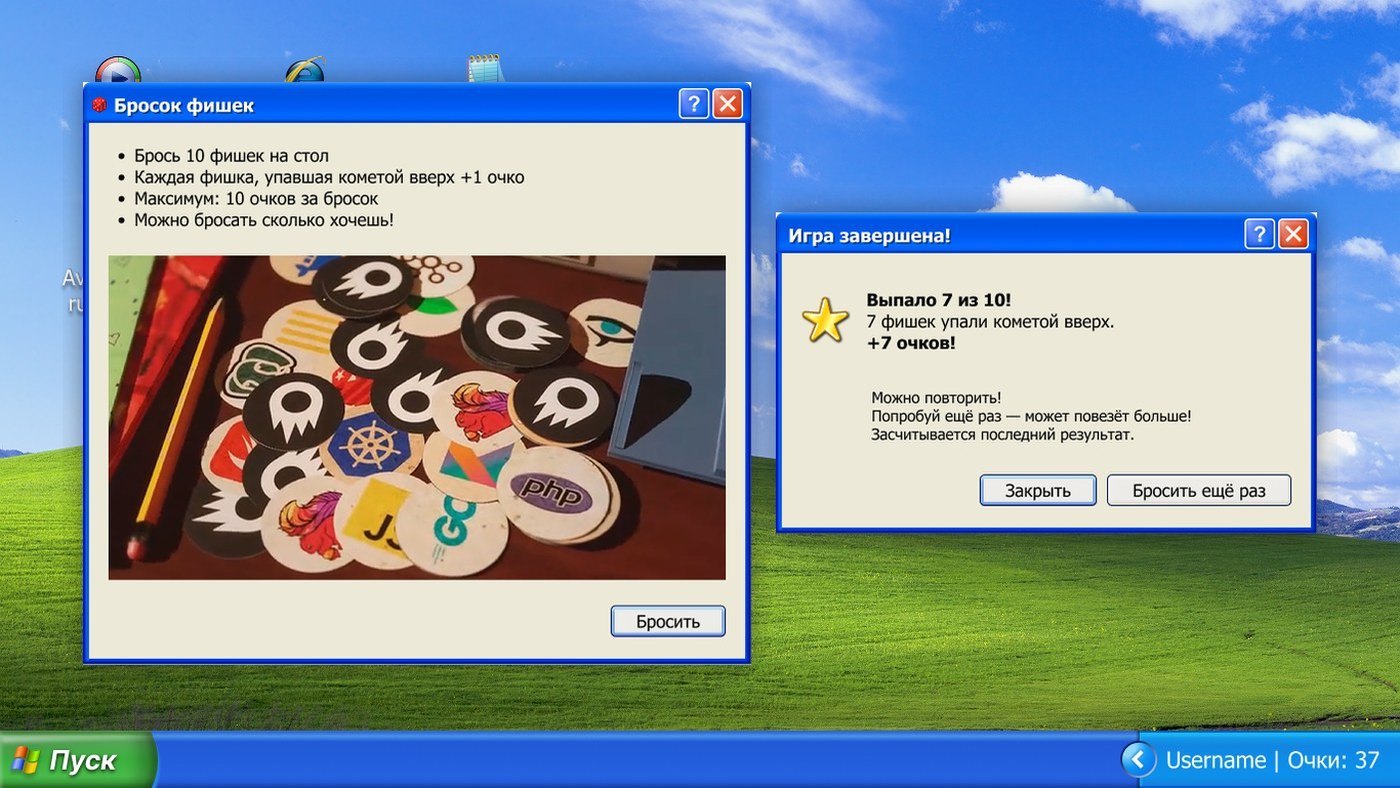Click the rule "Максимум: 10 очков за бросок"
The height and width of the screenshot is (788, 1400).
pos(256,199)
